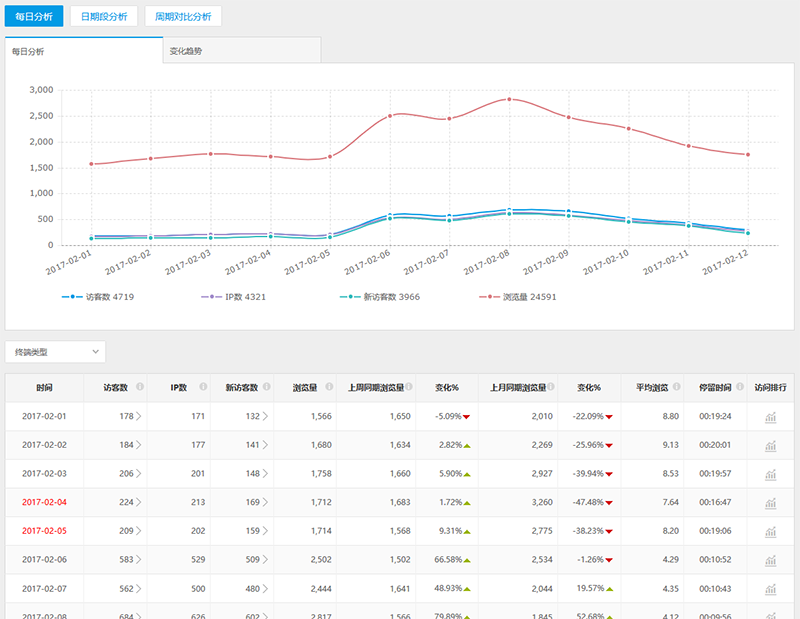
Task: Expand 访客数 arrow in the 2017-02-01 row
Action: [138, 417]
